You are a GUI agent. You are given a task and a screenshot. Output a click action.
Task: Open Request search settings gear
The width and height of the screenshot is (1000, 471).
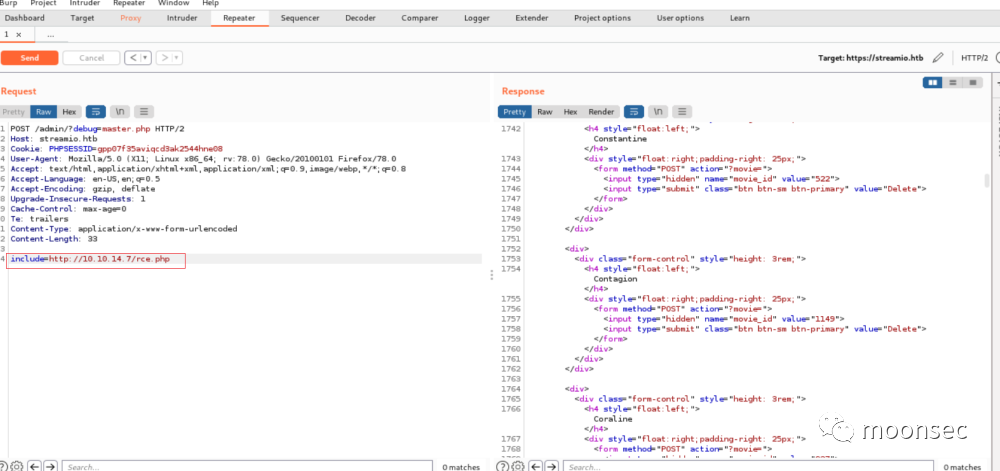coord(17,467)
